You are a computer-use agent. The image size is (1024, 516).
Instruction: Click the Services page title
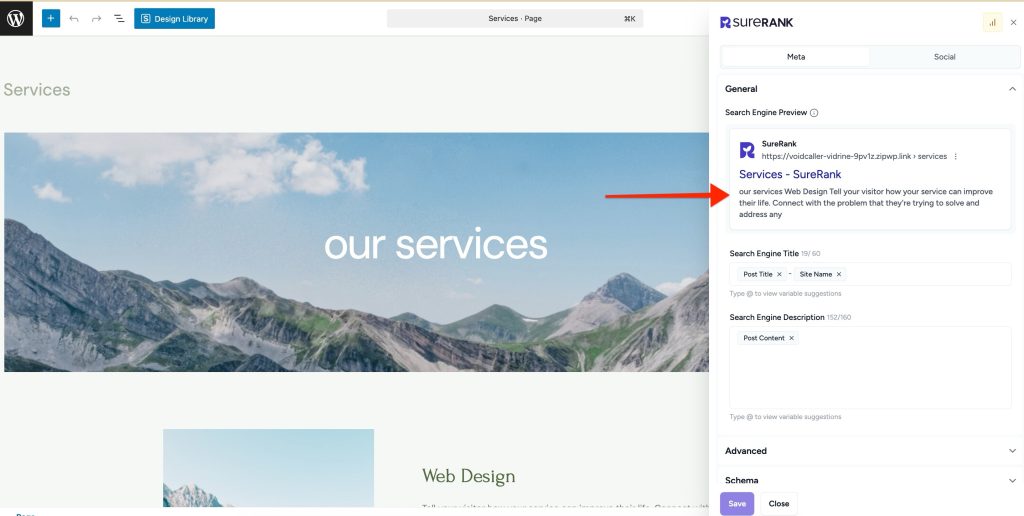click(37, 90)
